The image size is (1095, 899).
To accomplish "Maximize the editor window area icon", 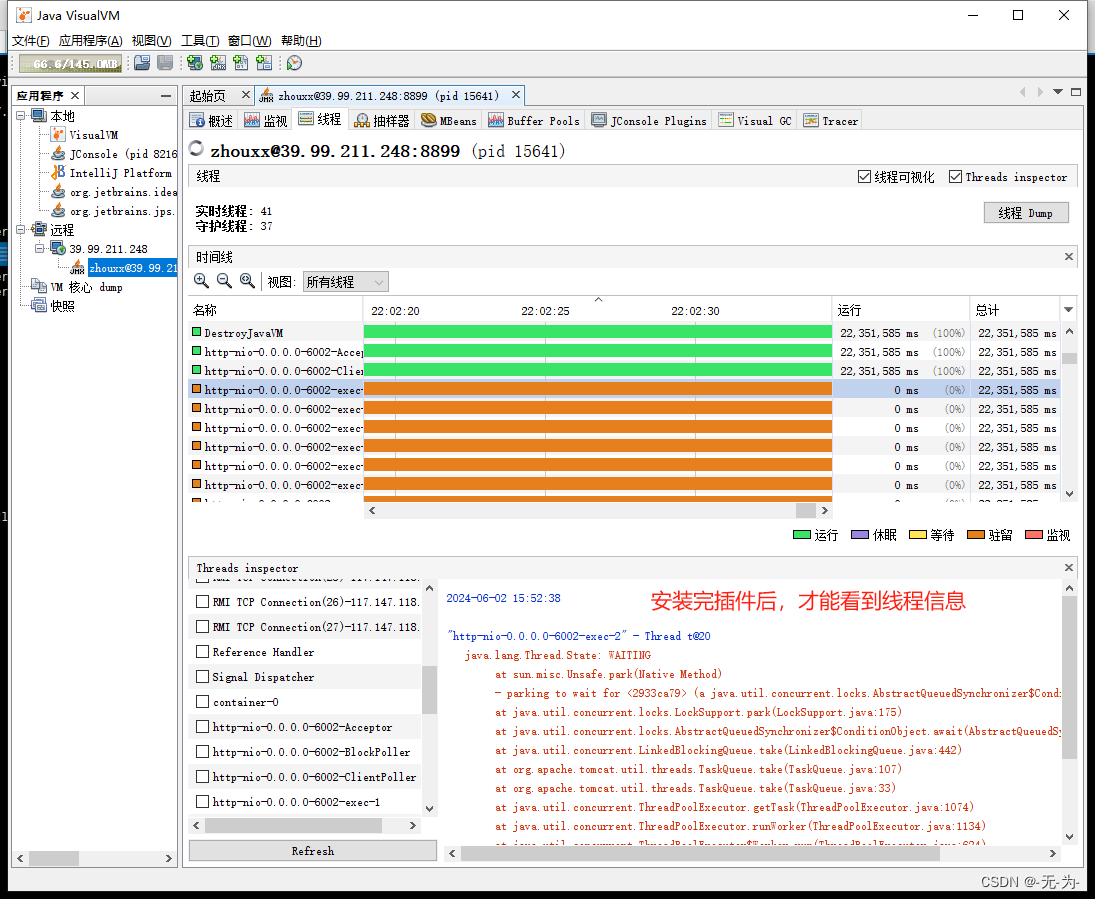I will tap(1076, 92).
